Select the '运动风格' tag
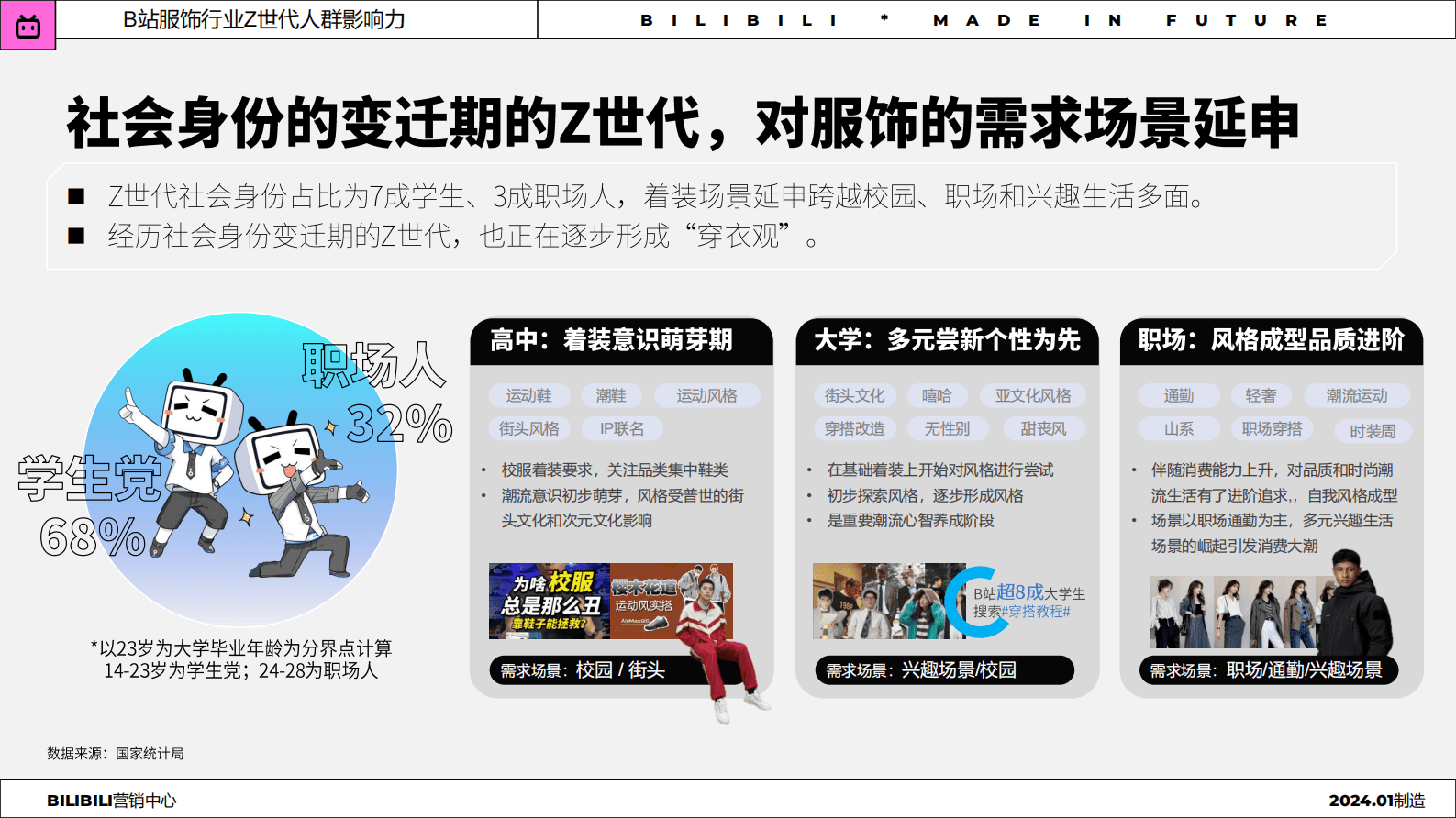The height and width of the screenshot is (818, 1456). 707,395
